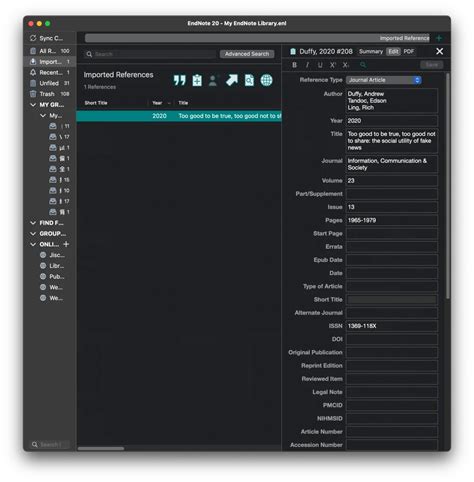The width and height of the screenshot is (474, 482).
Task: Toggle italic formatting
Action: [307, 65]
